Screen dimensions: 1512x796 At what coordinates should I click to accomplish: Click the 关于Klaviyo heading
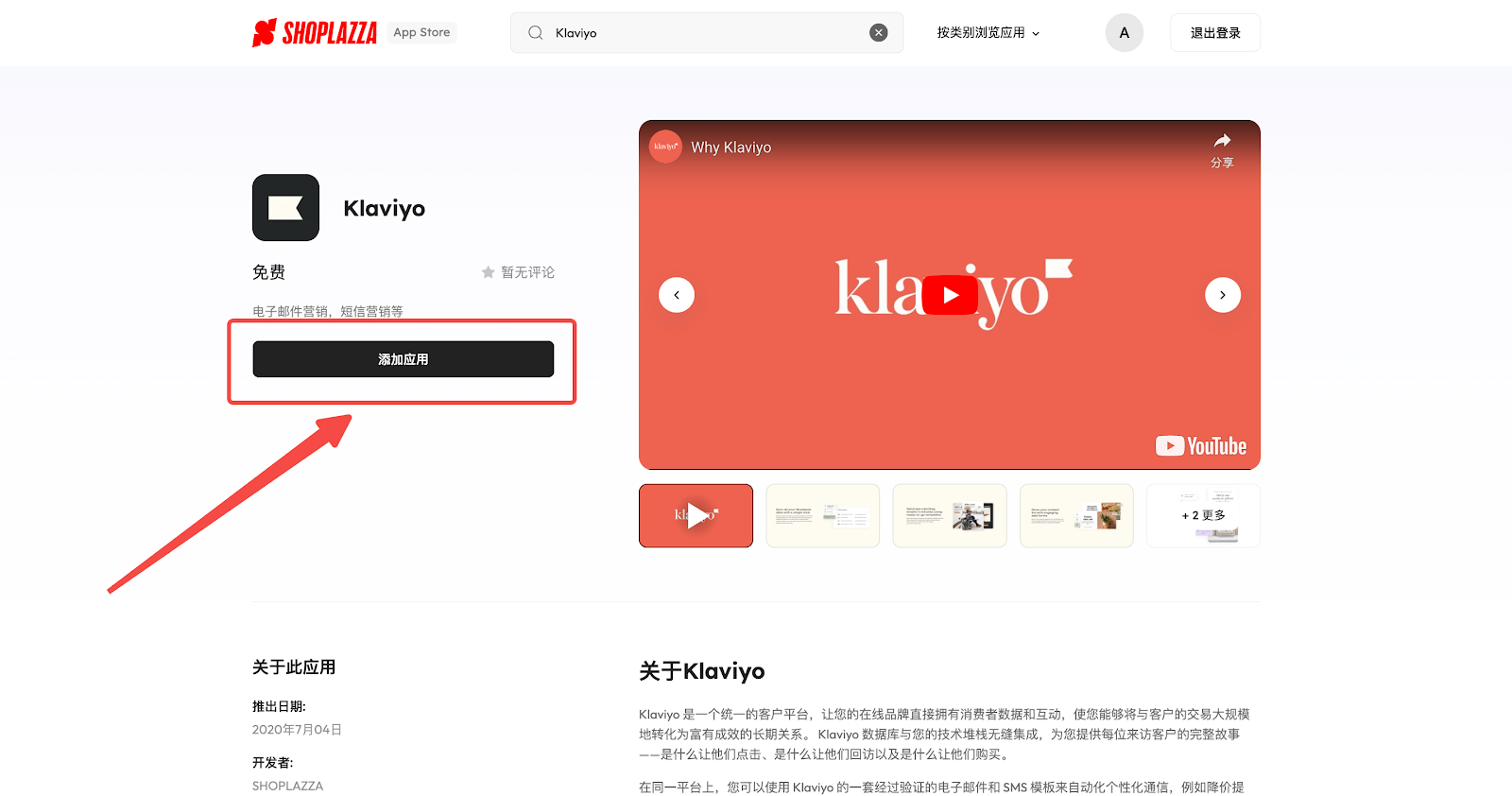pos(702,671)
